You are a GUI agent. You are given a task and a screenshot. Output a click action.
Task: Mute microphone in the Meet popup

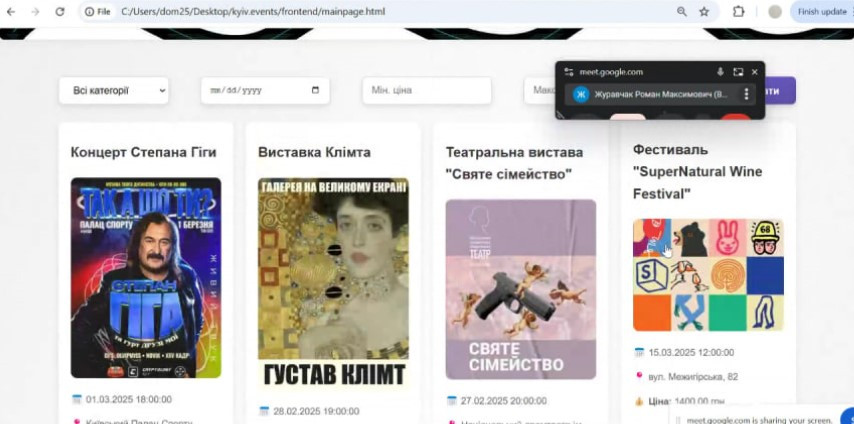tap(721, 72)
